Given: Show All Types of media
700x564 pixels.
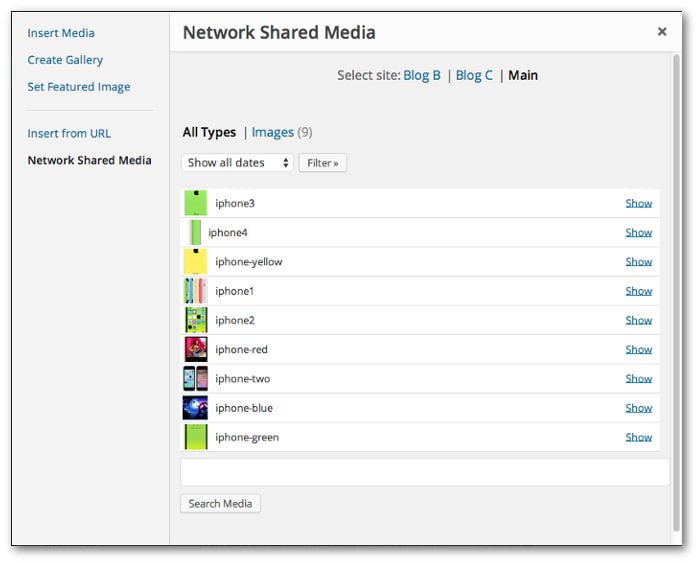Looking at the screenshot, I should pos(209,132).
